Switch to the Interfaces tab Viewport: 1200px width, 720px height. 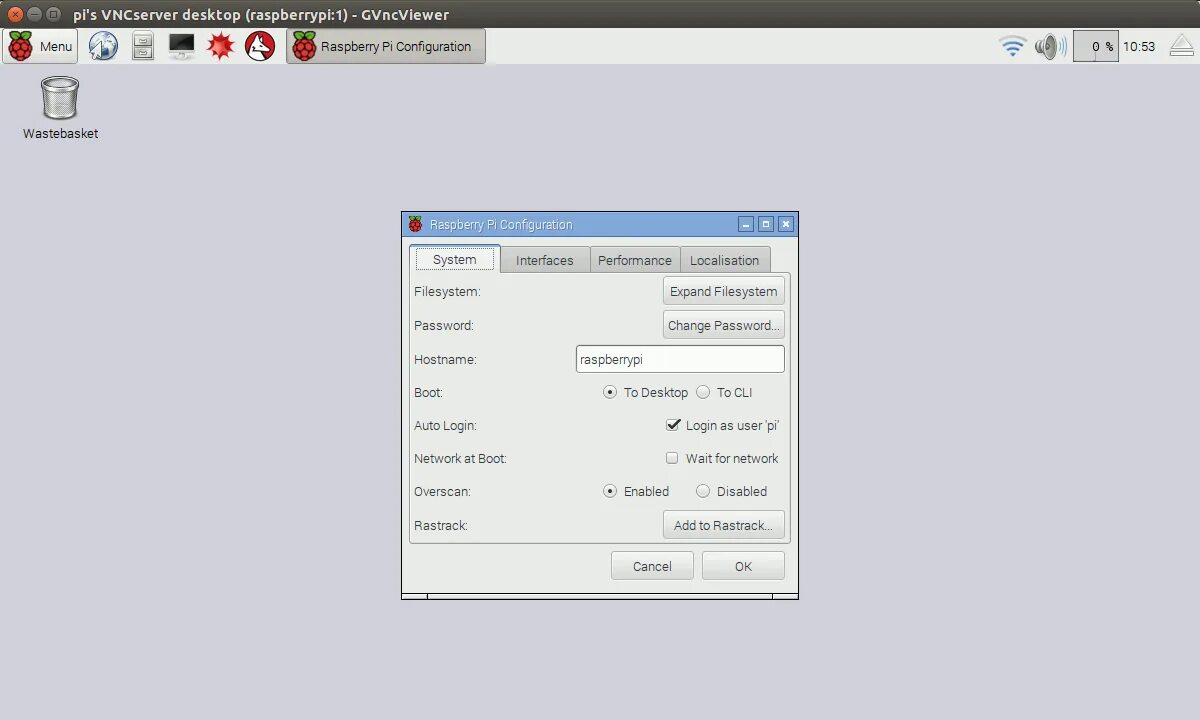point(545,260)
